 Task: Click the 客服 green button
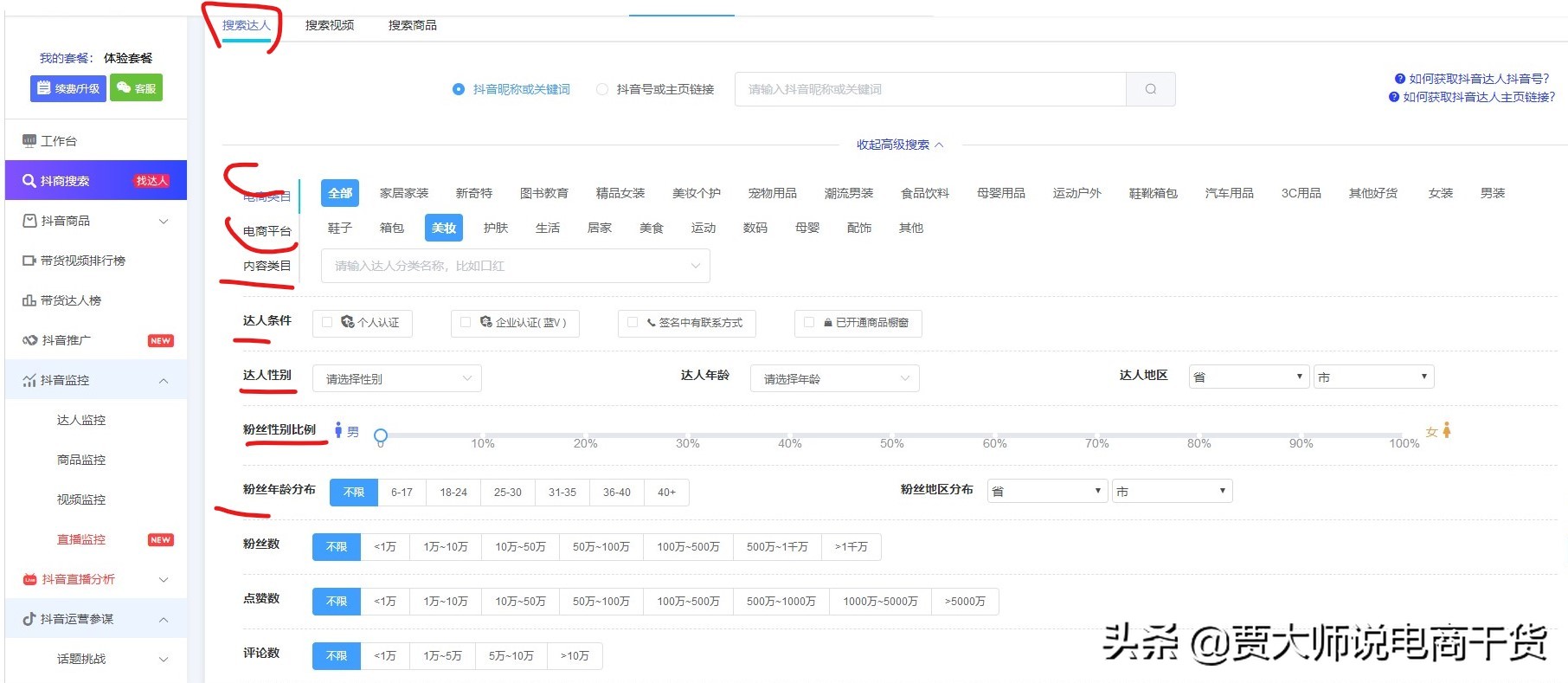click(137, 88)
